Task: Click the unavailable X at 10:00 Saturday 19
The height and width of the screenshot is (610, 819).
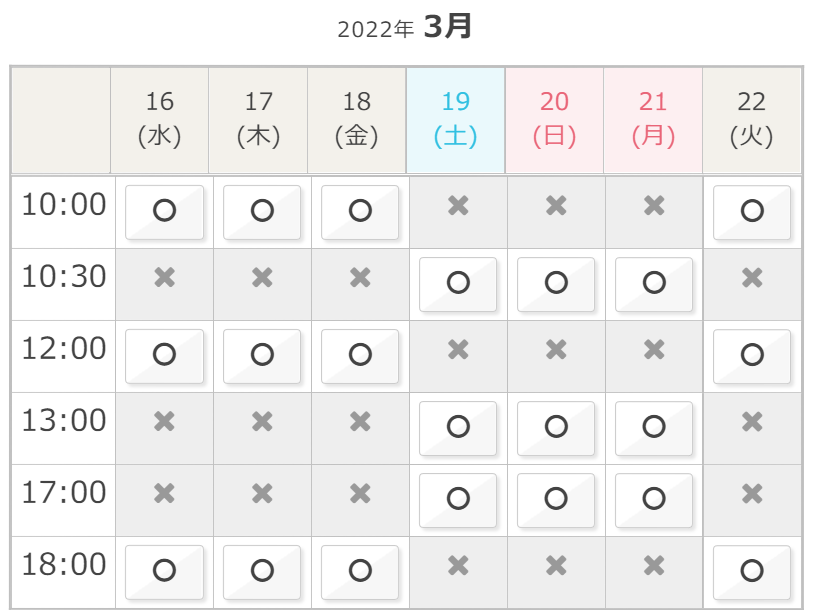Action: tap(458, 206)
